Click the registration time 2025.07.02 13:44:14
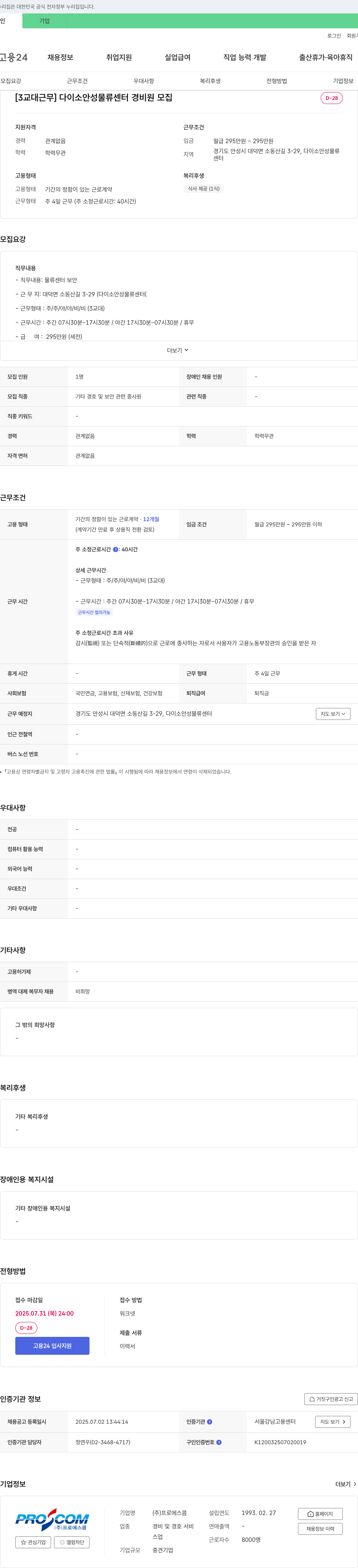 point(102,1421)
